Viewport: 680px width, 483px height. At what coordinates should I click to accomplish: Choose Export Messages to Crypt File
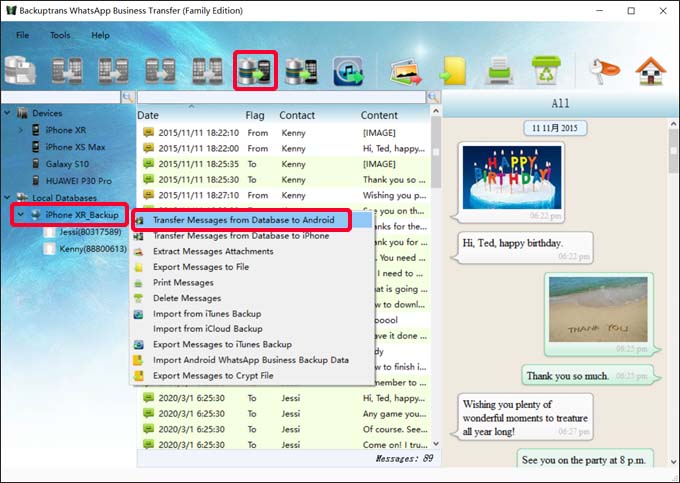click(252, 376)
